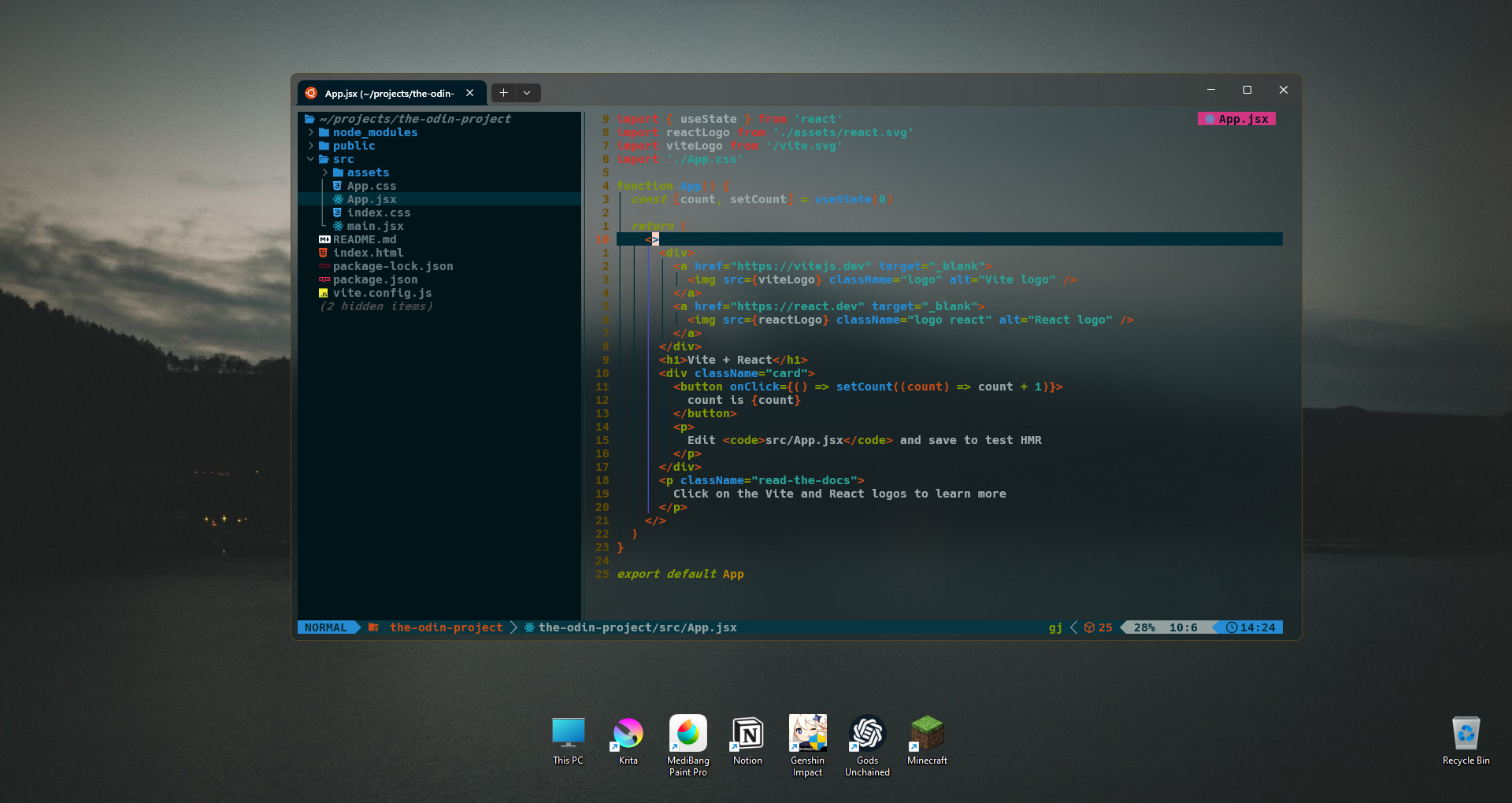
Task: Expand the public folder in tree
Action: [354, 146]
